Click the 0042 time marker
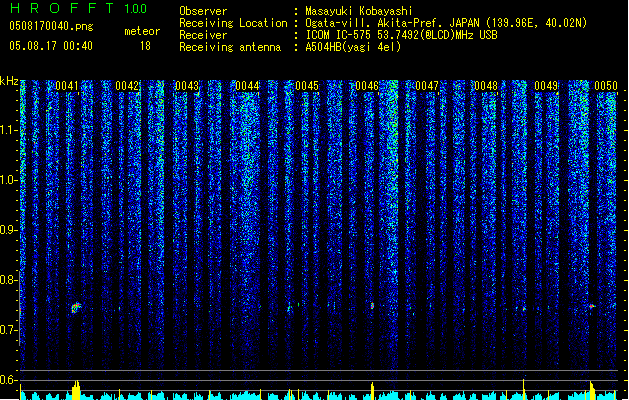Screen dimensions: 629x400 pyautogui.click(x=127, y=86)
